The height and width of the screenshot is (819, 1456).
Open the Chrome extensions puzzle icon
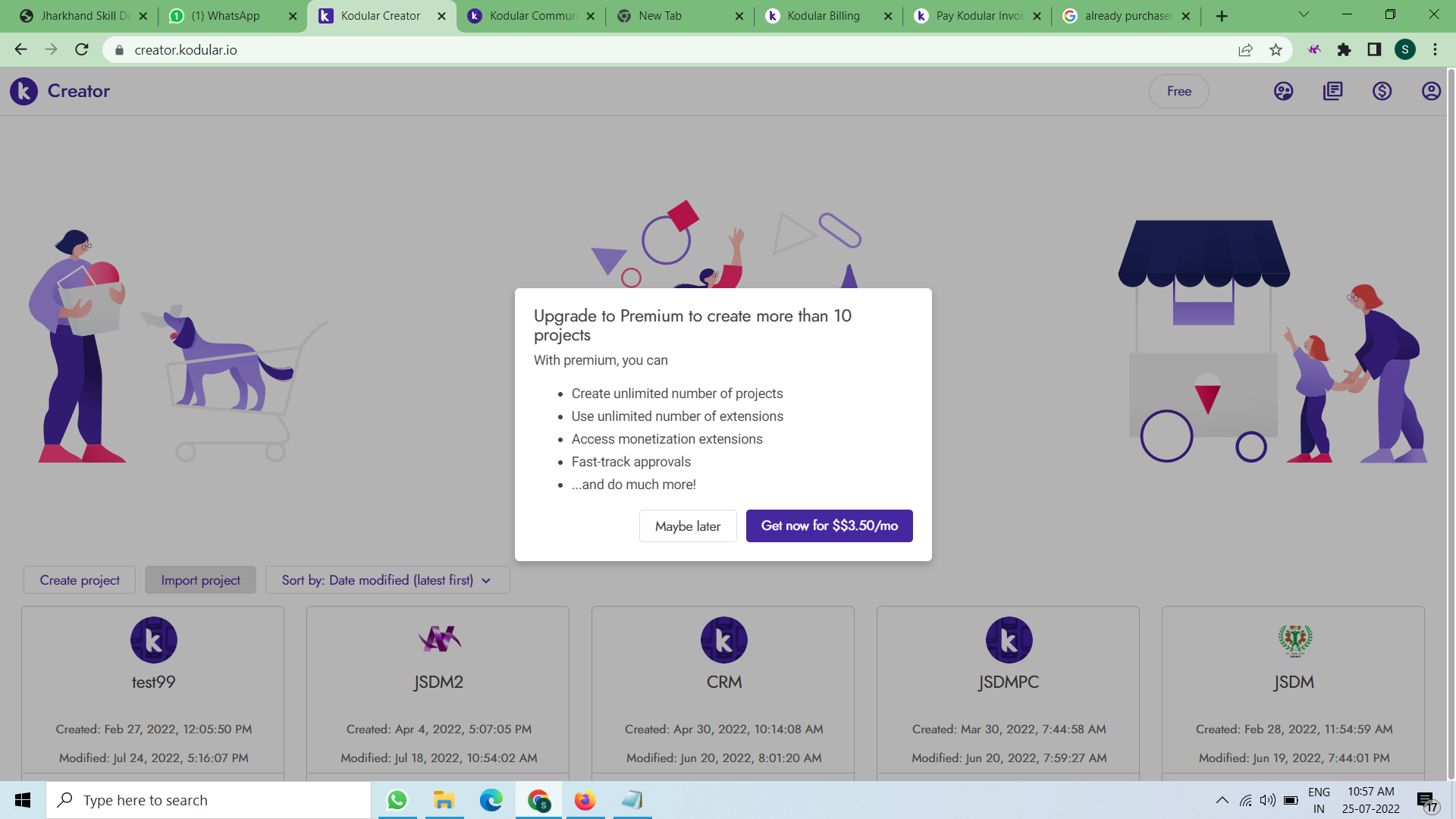click(x=1344, y=50)
